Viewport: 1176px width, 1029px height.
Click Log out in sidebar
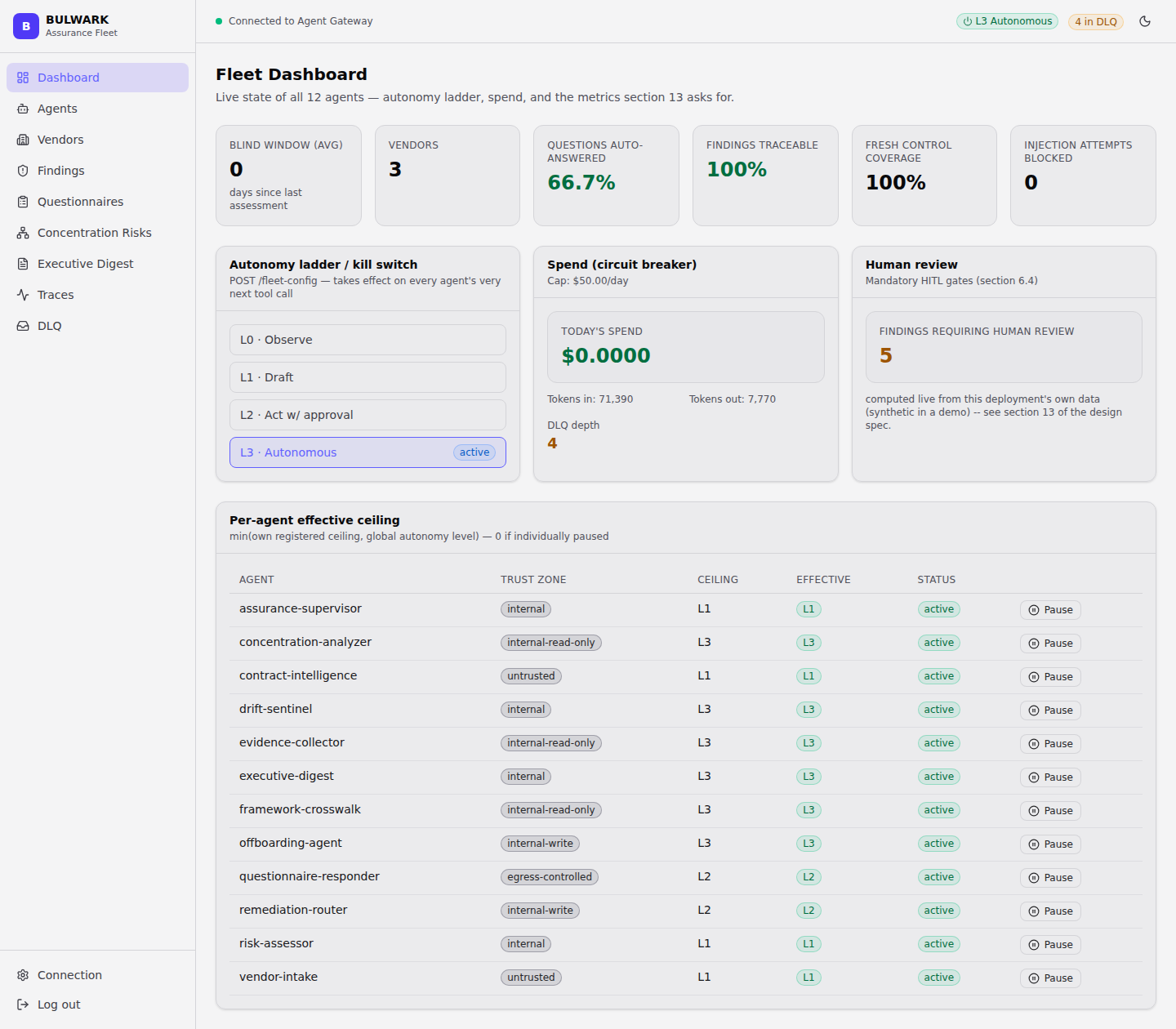coord(97,1004)
